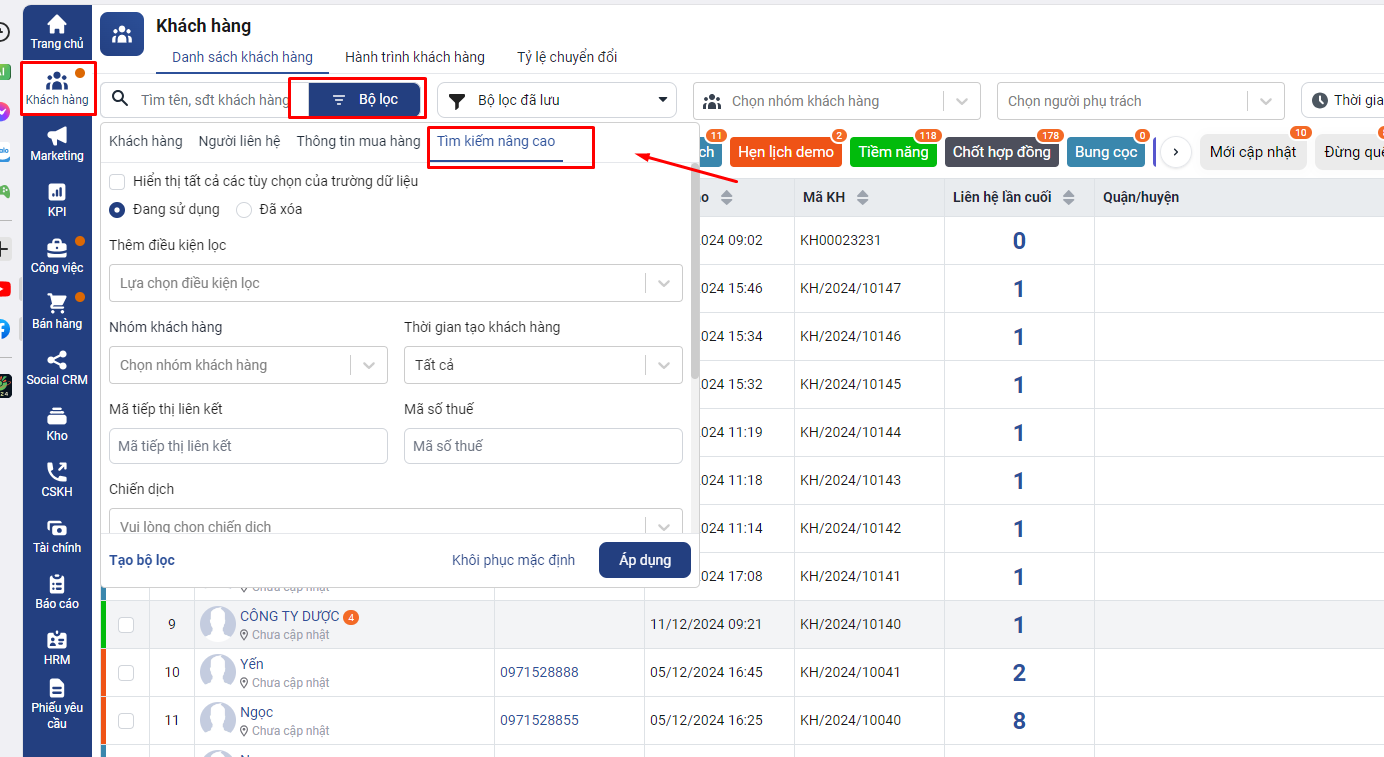Expand 'Lựa chọn điều kiện lọc' dropdown
The image size is (1384, 757).
point(395,283)
